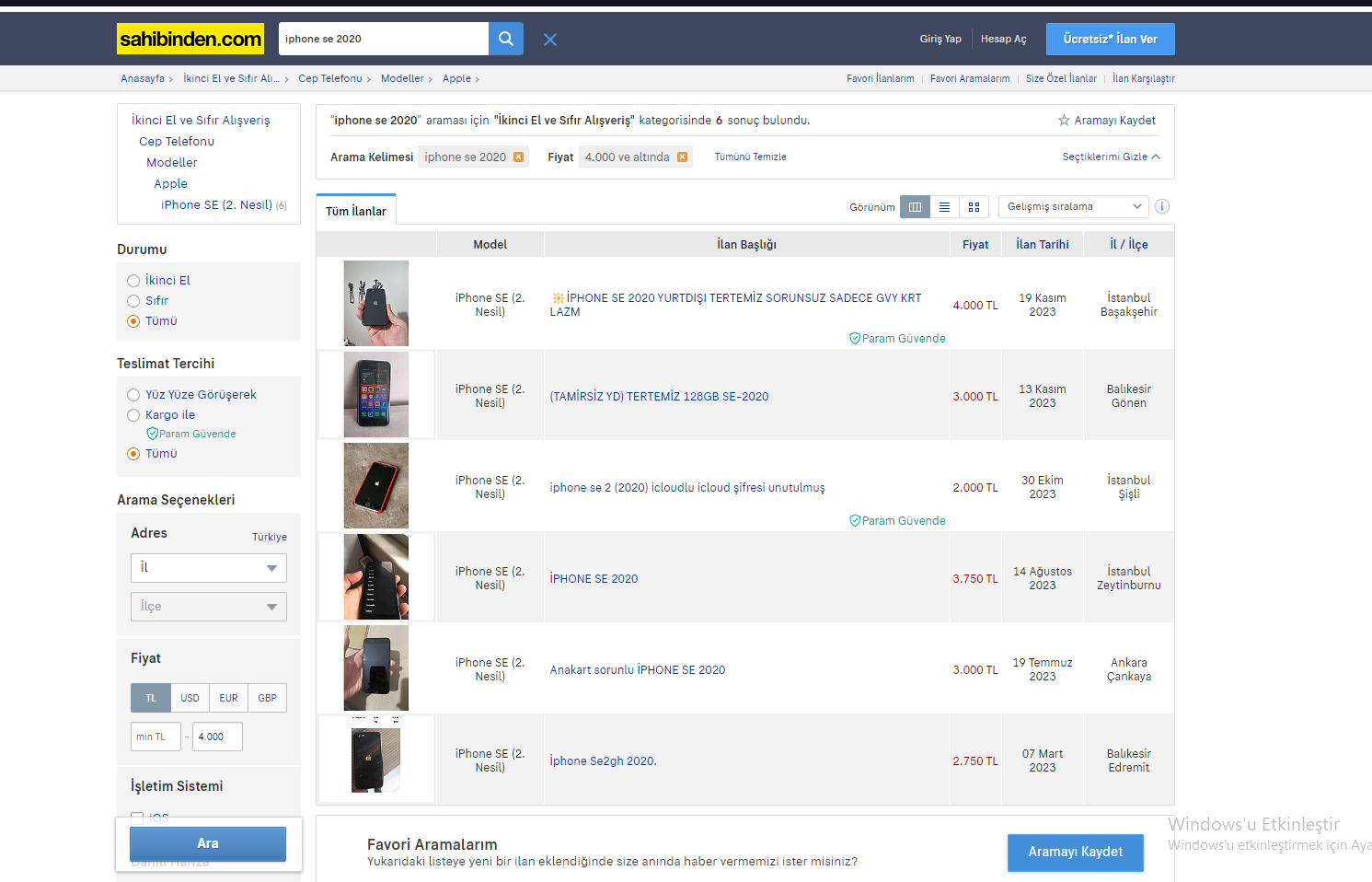Remove the '4.000 ve altında' price filter
1372x882 pixels.
tap(682, 157)
